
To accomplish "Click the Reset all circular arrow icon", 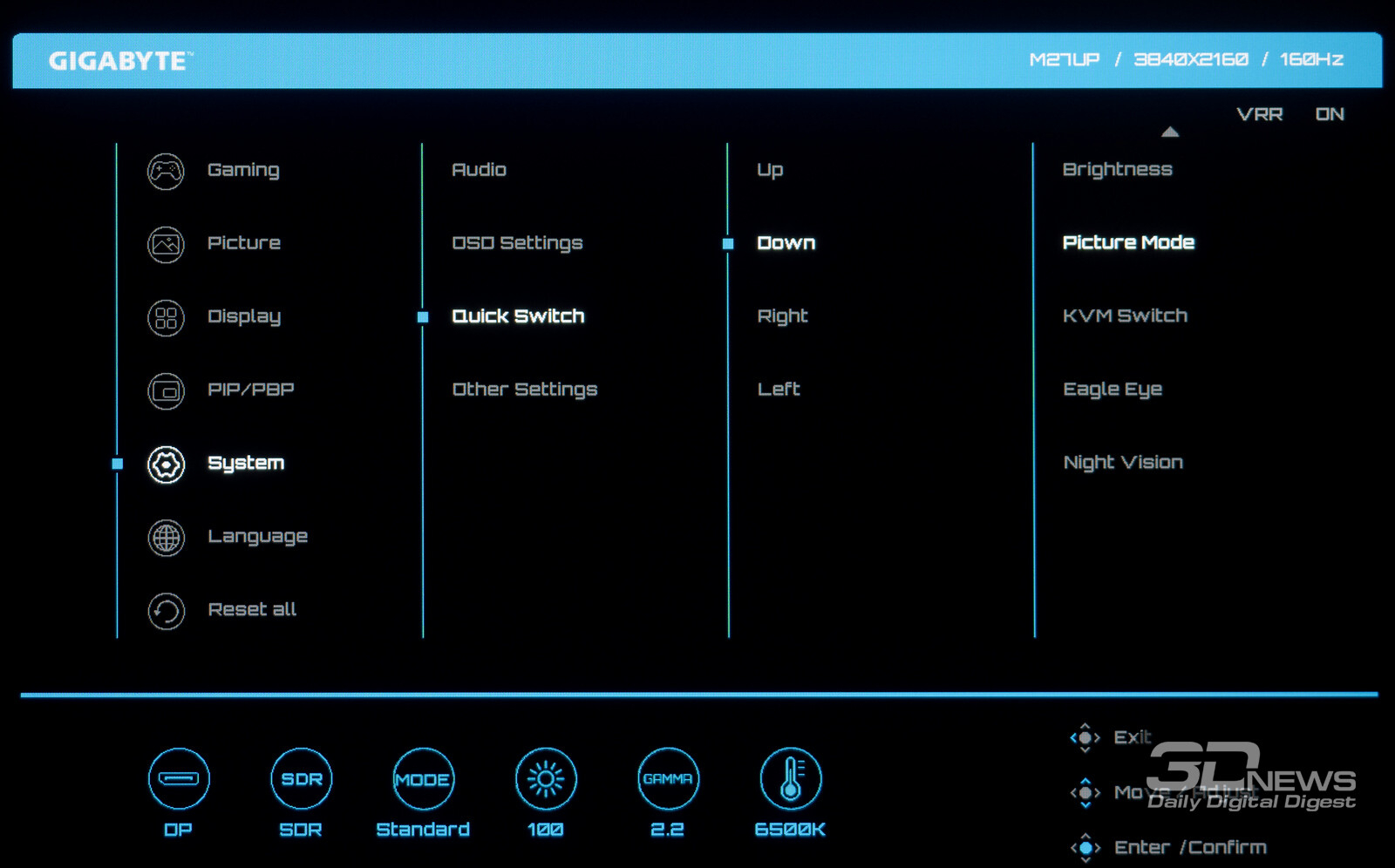I will click(x=166, y=611).
